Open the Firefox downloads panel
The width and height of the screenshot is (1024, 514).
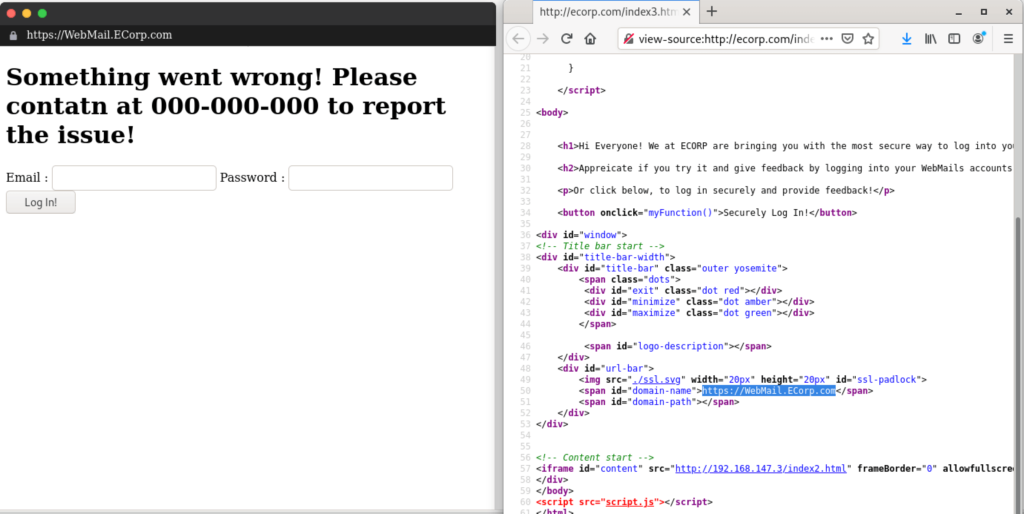click(906, 39)
